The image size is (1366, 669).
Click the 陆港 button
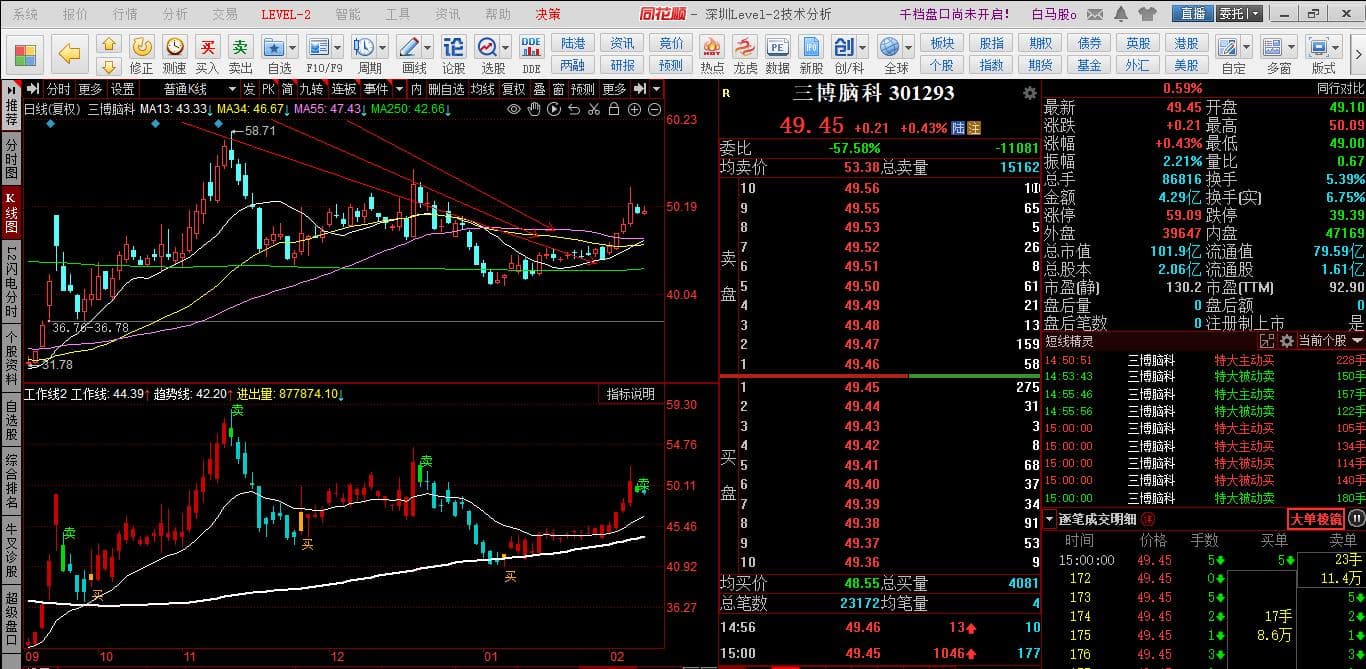pyautogui.click(x=573, y=43)
